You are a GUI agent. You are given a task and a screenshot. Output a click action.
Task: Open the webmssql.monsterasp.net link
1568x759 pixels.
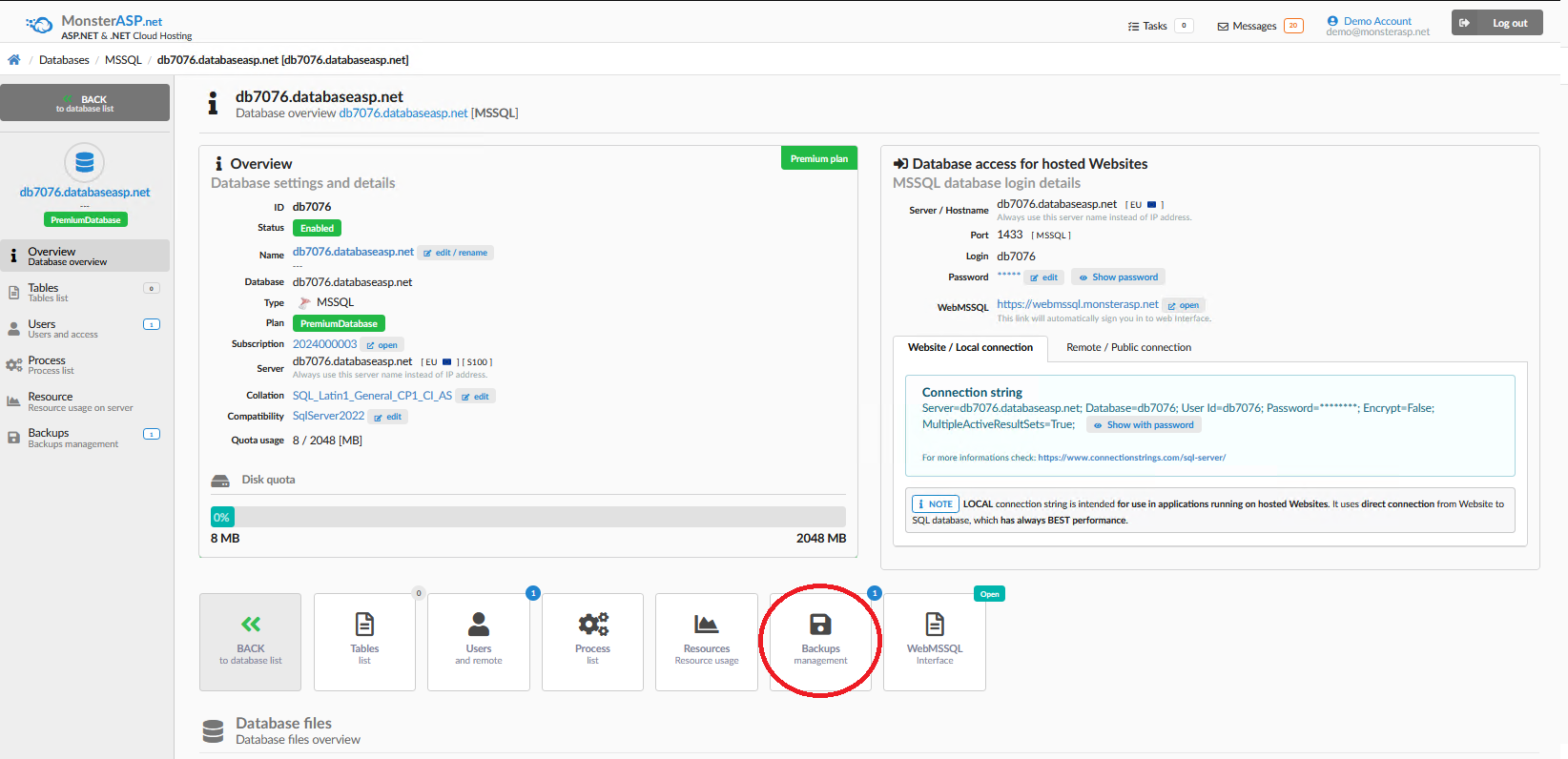click(1078, 304)
